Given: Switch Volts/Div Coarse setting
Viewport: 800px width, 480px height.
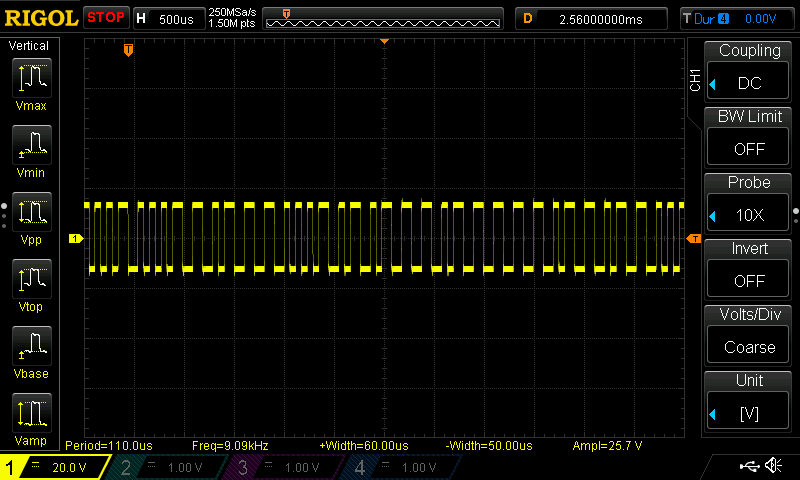Looking at the screenshot, I should pos(749,336).
